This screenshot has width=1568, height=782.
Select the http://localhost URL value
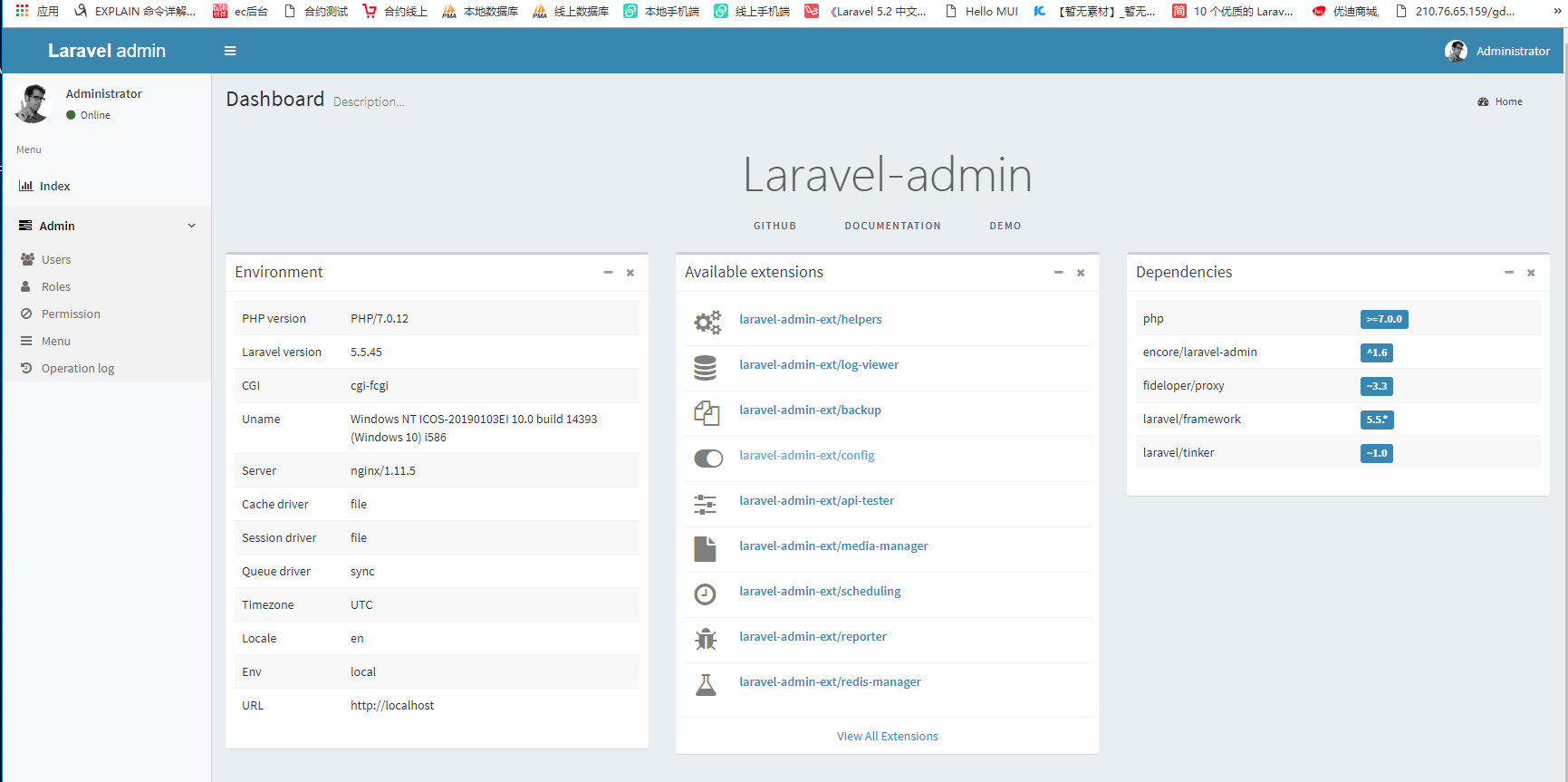coord(392,705)
